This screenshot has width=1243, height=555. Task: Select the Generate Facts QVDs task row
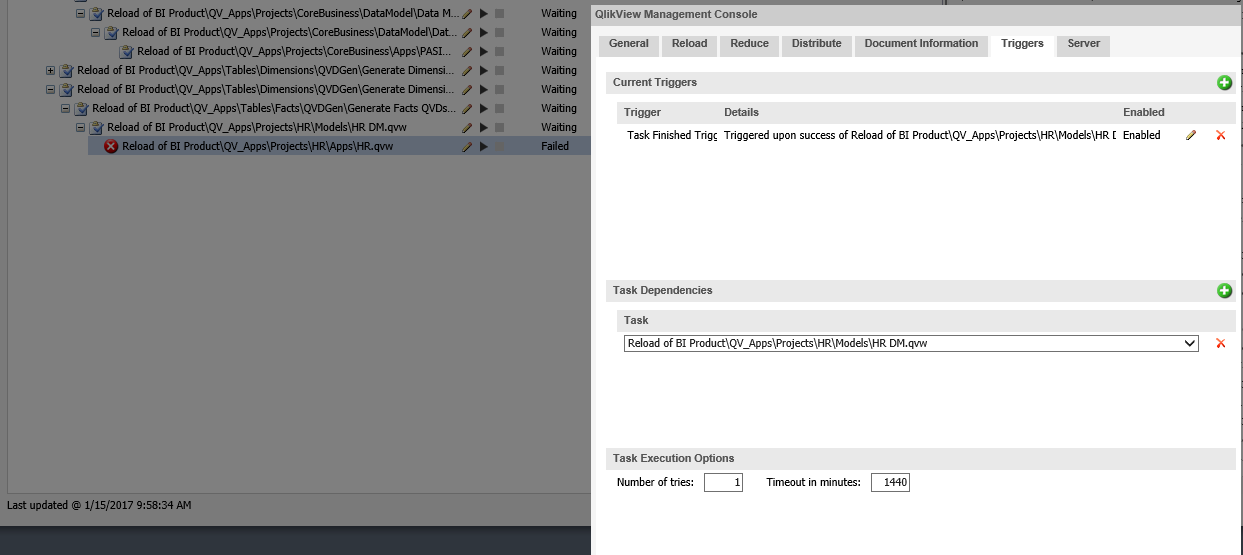coord(273,108)
